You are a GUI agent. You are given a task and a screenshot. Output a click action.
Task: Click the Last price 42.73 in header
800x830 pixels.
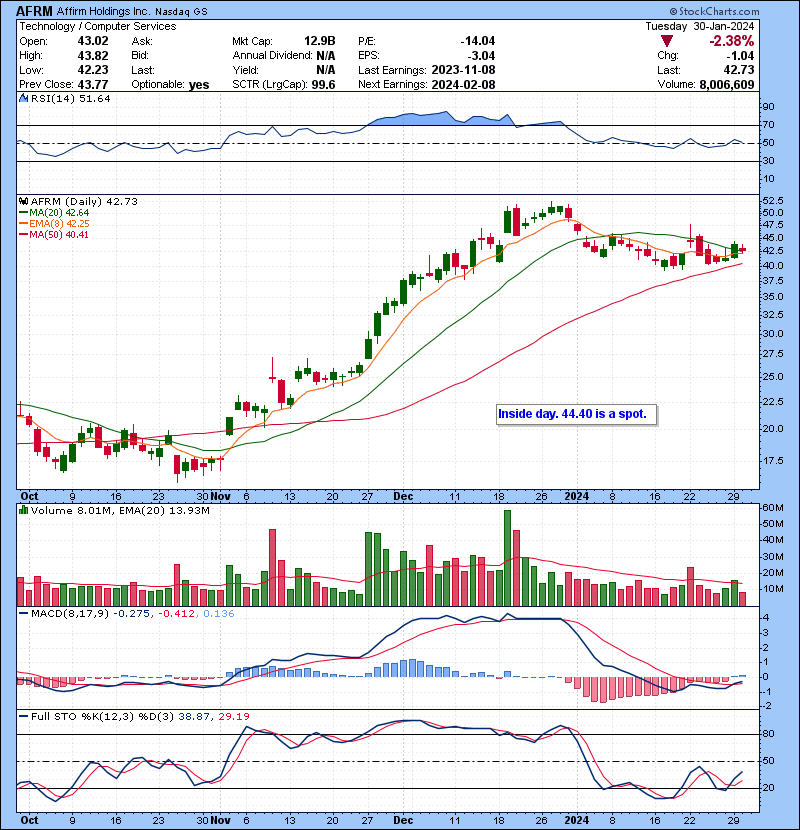coord(739,70)
